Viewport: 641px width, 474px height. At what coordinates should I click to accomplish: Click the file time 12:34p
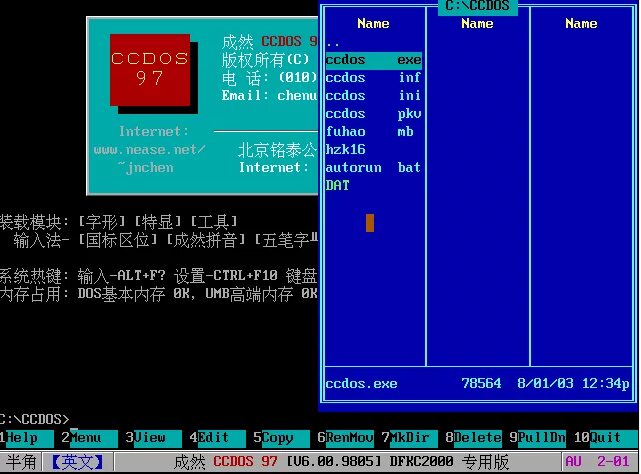click(x=605, y=384)
